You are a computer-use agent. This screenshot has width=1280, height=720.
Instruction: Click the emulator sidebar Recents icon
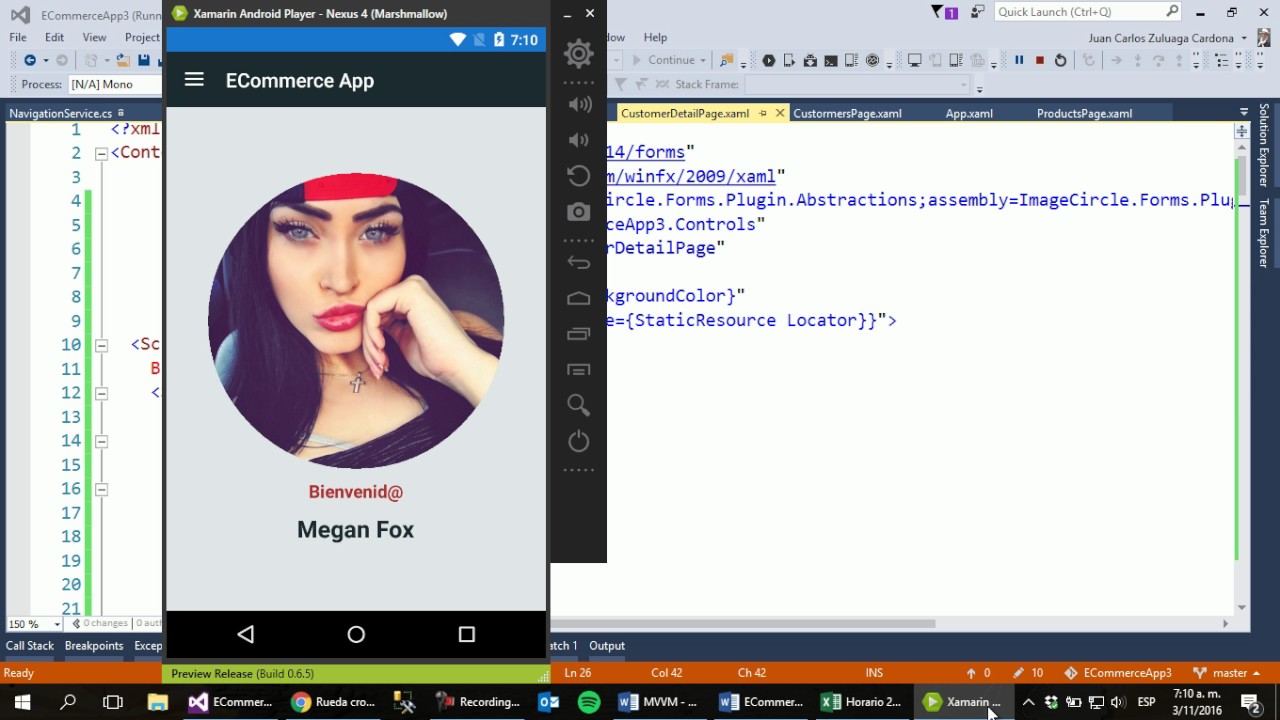pyautogui.click(x=578, y=334)
